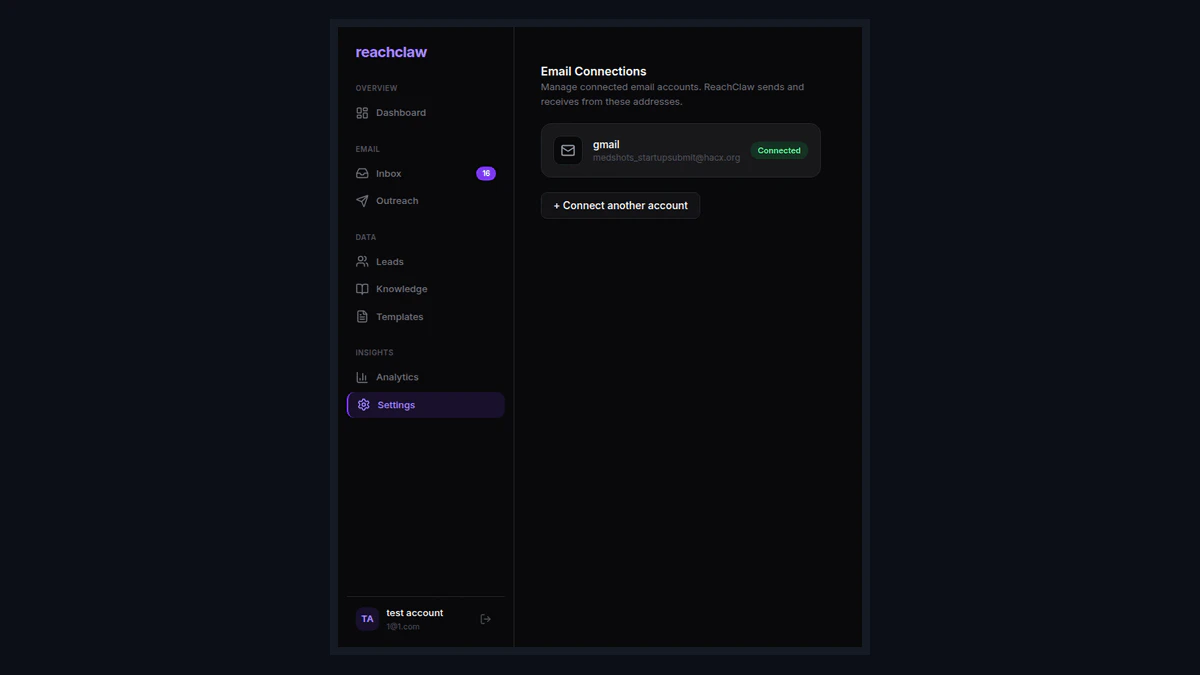Select the Dashboard grid icon
The width and height of the screenshot is (1200, 675).
tap(361, 112)
